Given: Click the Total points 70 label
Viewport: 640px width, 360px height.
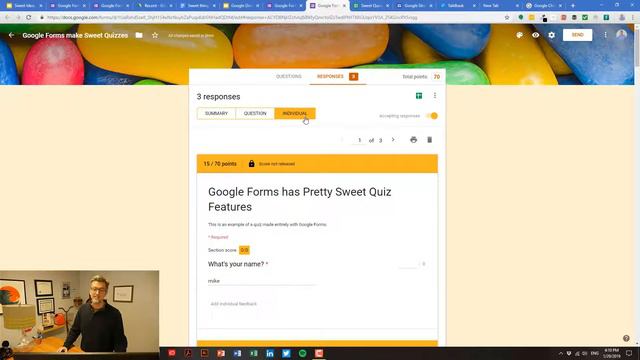Looking at the screenshot, I should click(x=421, y=77).
